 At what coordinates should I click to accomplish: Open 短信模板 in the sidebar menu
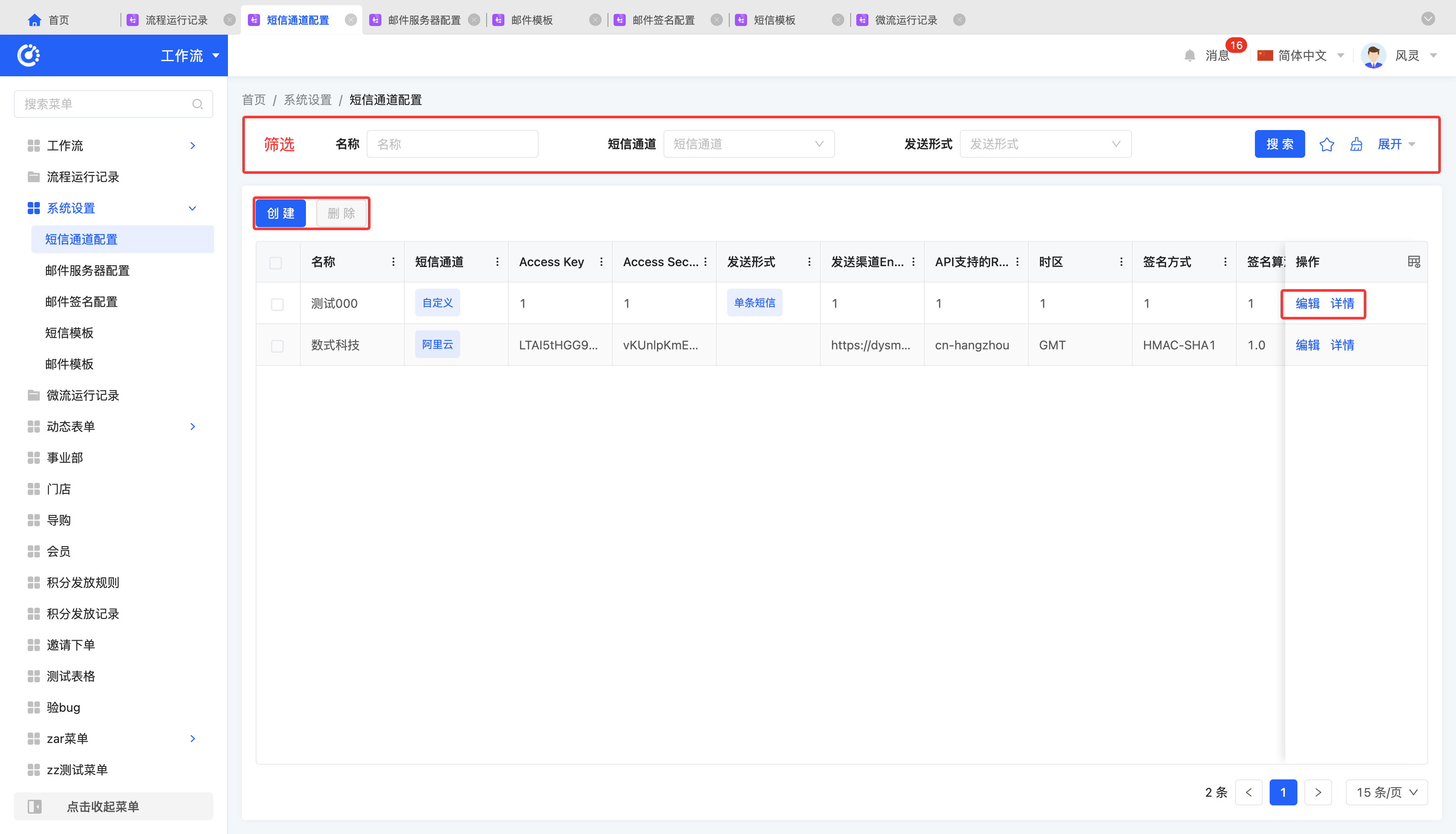coord(69,333)
